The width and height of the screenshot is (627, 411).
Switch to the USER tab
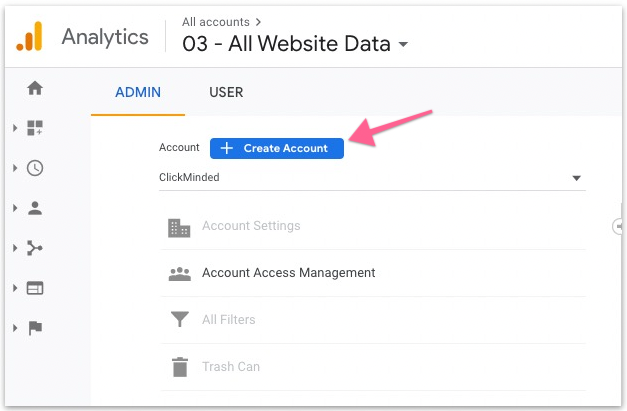click(x=226, y=93)
